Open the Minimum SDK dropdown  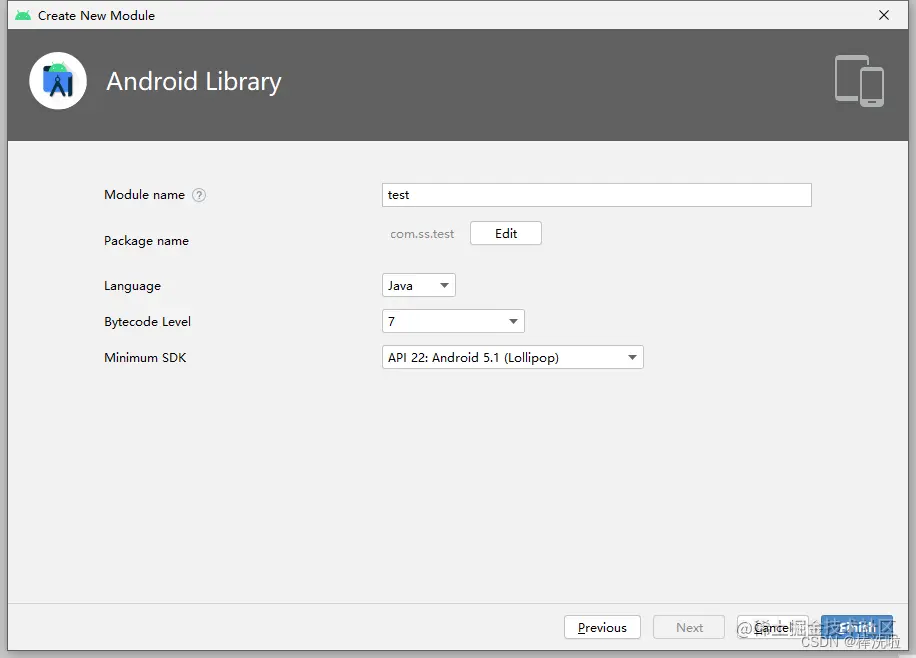point(512,357)
